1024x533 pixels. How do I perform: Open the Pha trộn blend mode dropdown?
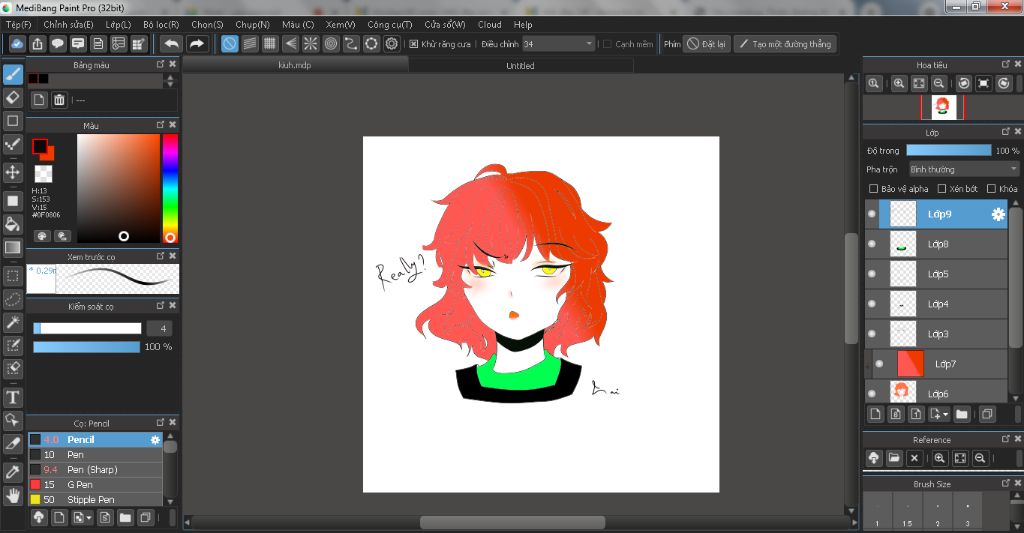pyautogui.click(x=964, y=169)
